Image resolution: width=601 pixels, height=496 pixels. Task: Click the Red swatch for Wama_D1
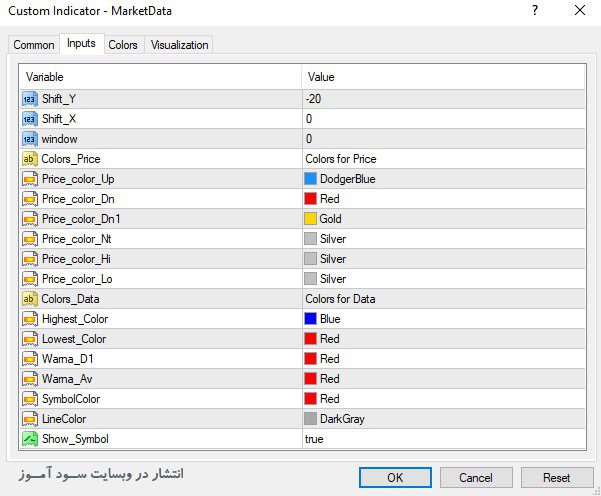pos(310,359)
